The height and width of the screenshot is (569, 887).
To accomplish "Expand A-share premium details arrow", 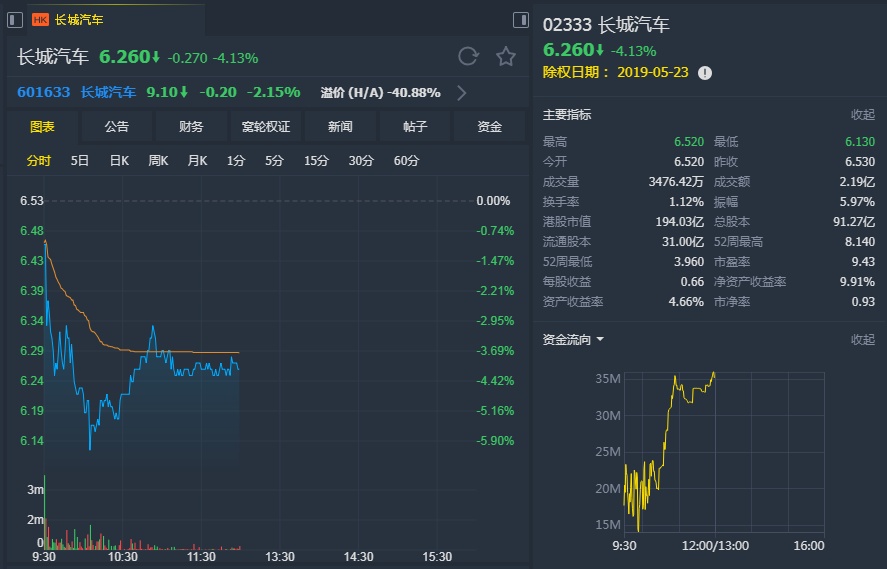I will 461,93.
